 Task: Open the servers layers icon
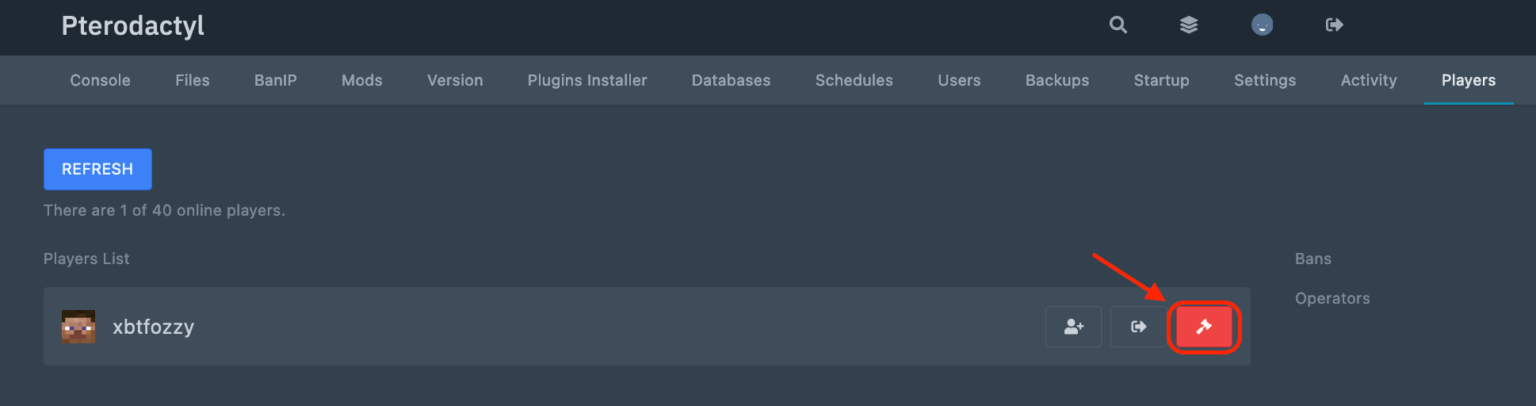1189,26
